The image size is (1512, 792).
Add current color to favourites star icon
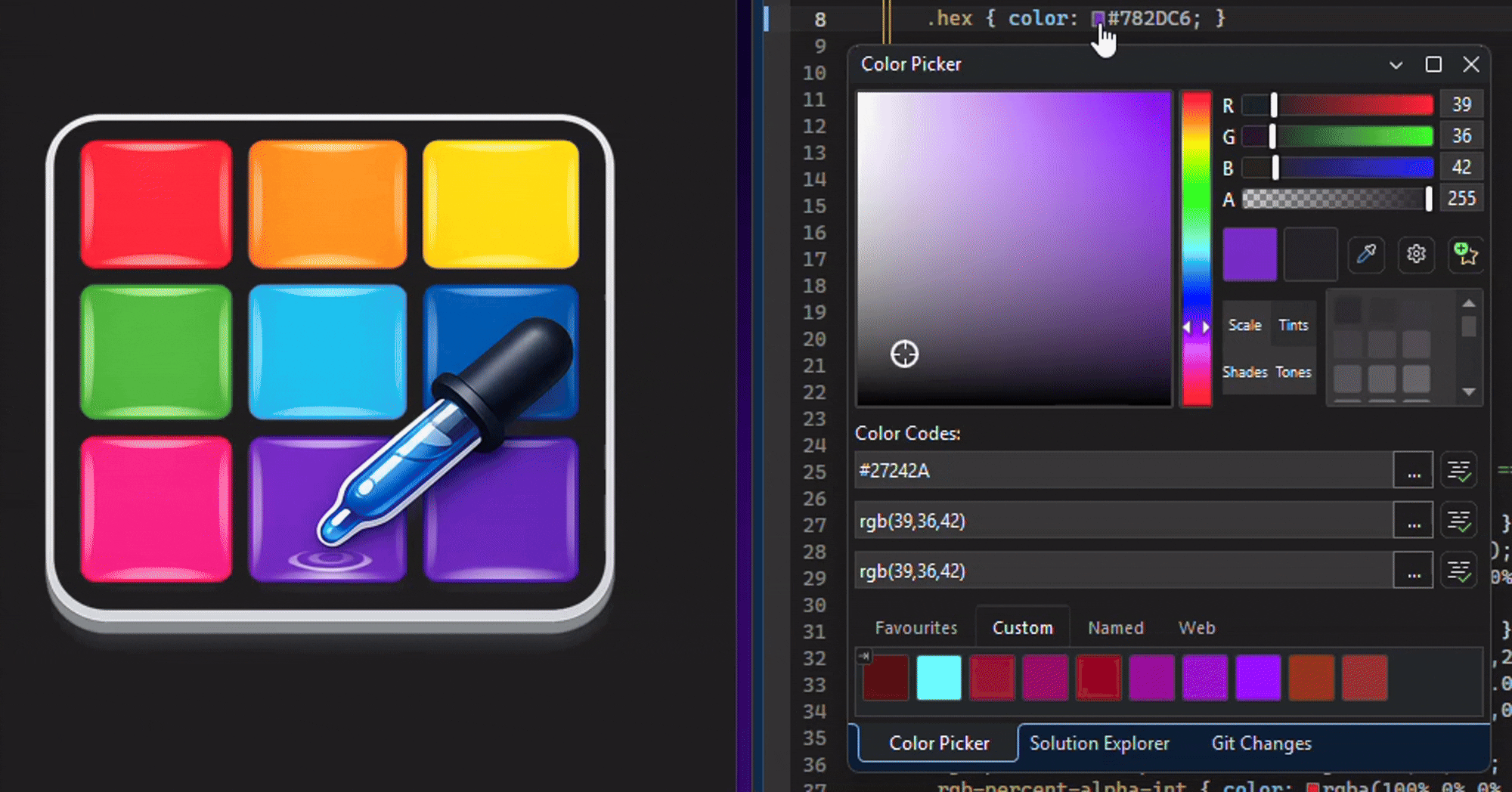1465,254
